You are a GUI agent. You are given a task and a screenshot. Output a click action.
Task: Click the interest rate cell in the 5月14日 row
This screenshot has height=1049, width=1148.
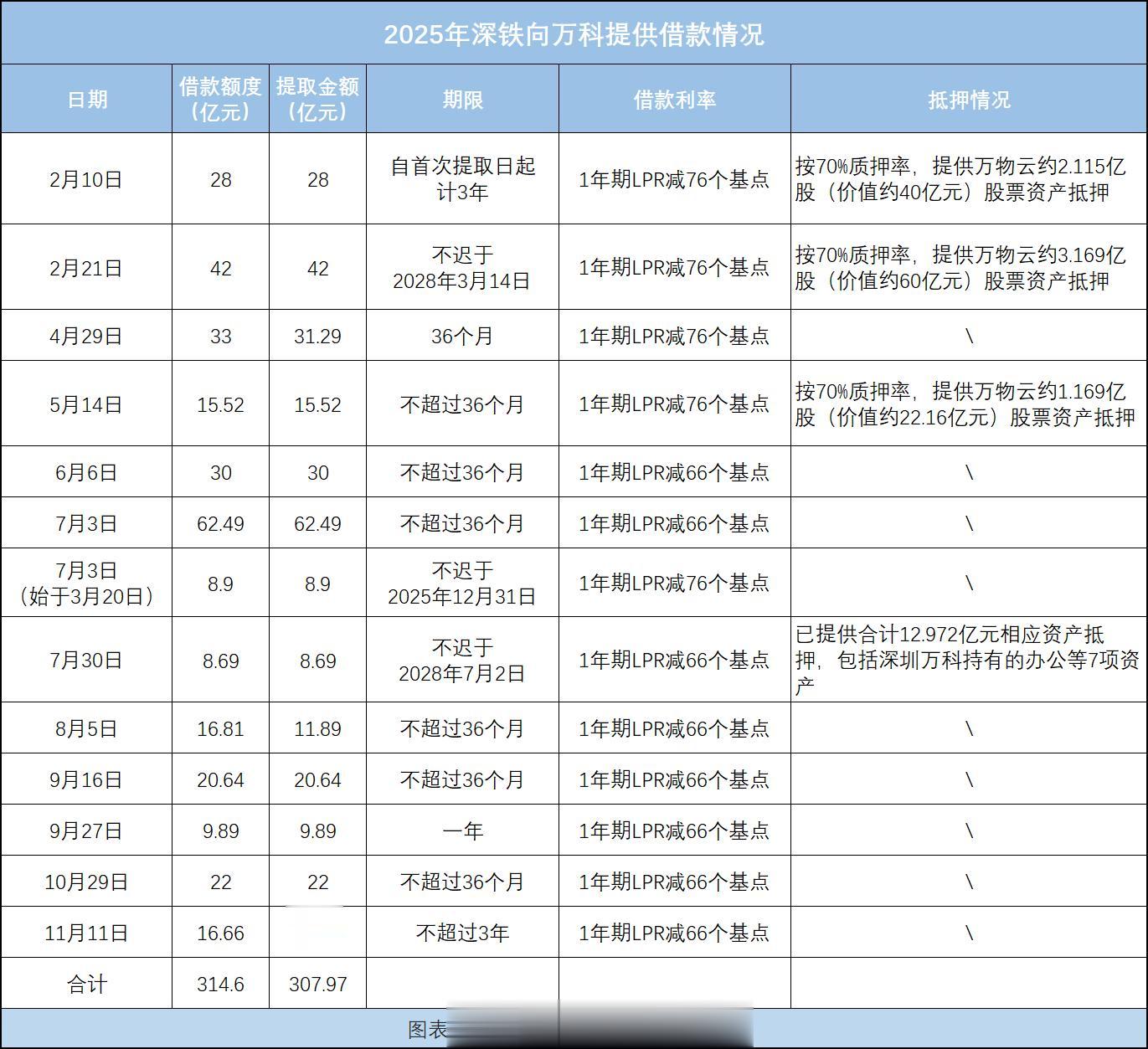(674, 404)
